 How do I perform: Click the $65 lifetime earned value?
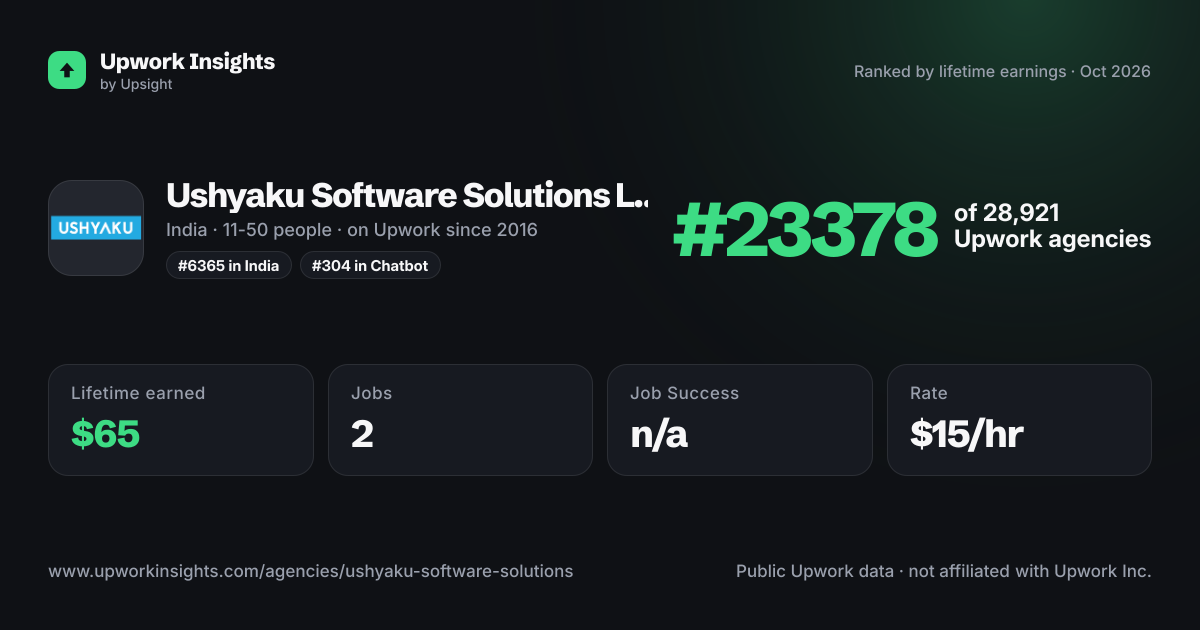tap(105, 434)
